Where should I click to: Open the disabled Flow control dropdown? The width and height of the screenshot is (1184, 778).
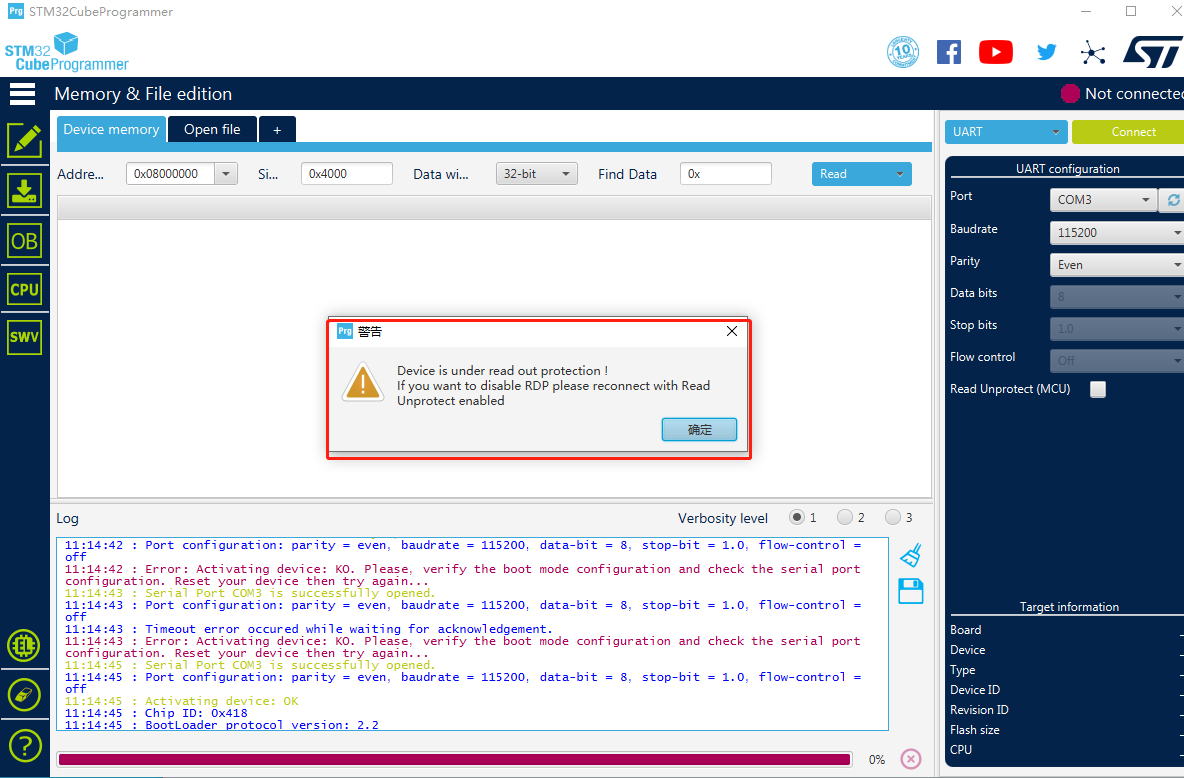point(1117,360)
